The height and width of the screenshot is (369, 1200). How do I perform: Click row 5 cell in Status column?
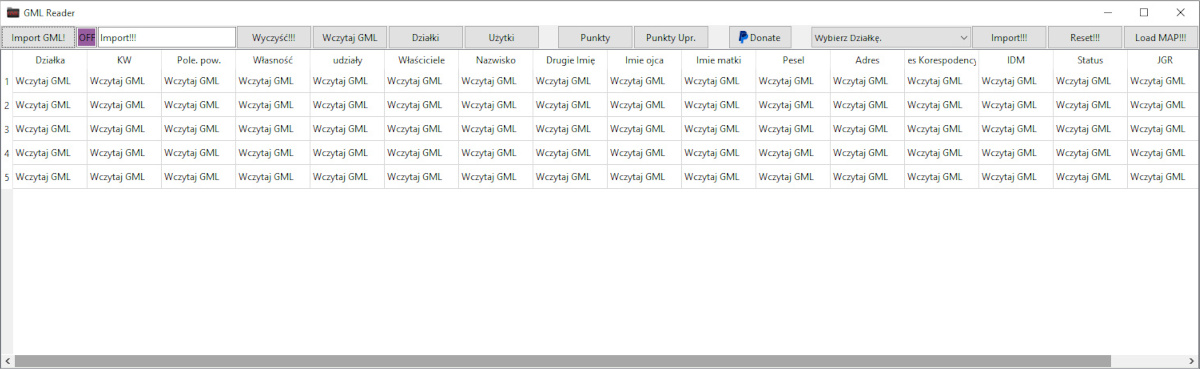pyautogui.click(x=1090, y=177)
